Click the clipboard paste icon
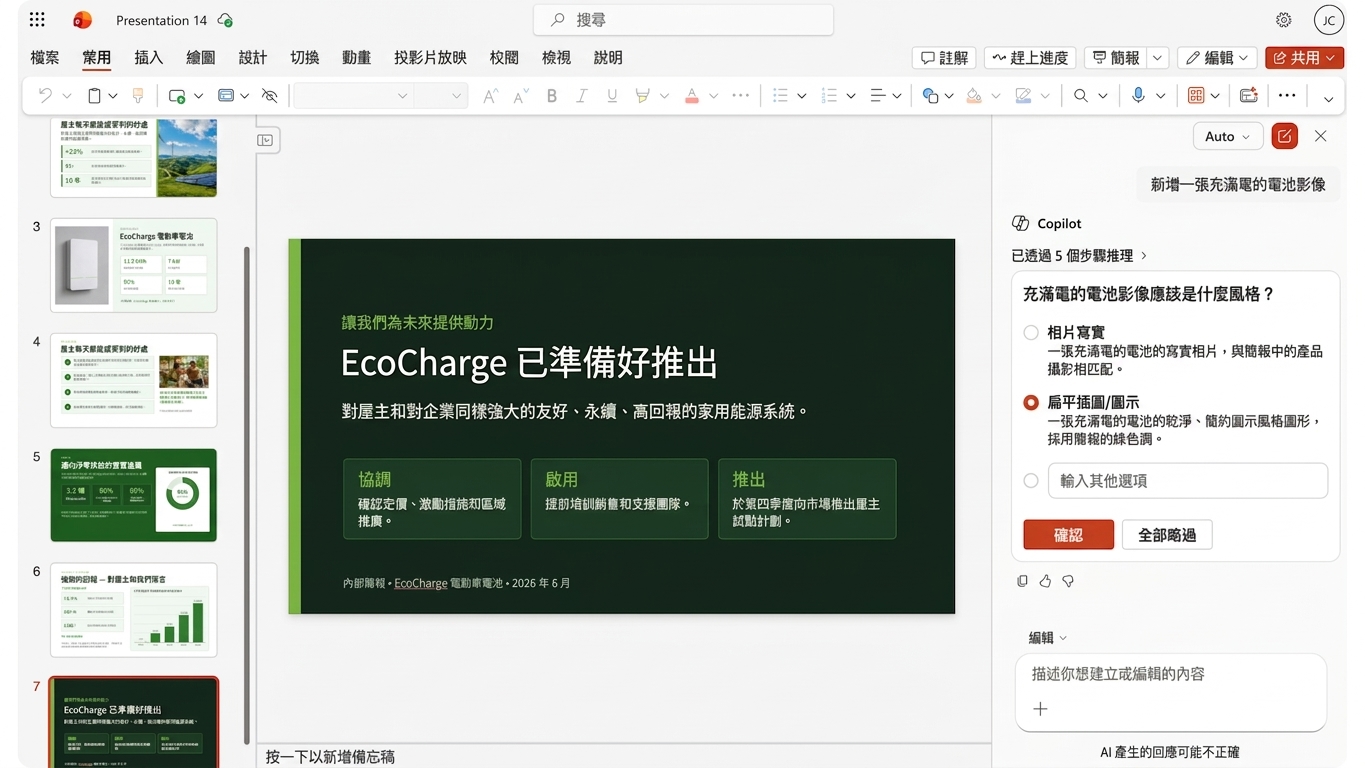The width and height of the screenshot is (1365, 768). pyautogui.click(x=95, y=96)
